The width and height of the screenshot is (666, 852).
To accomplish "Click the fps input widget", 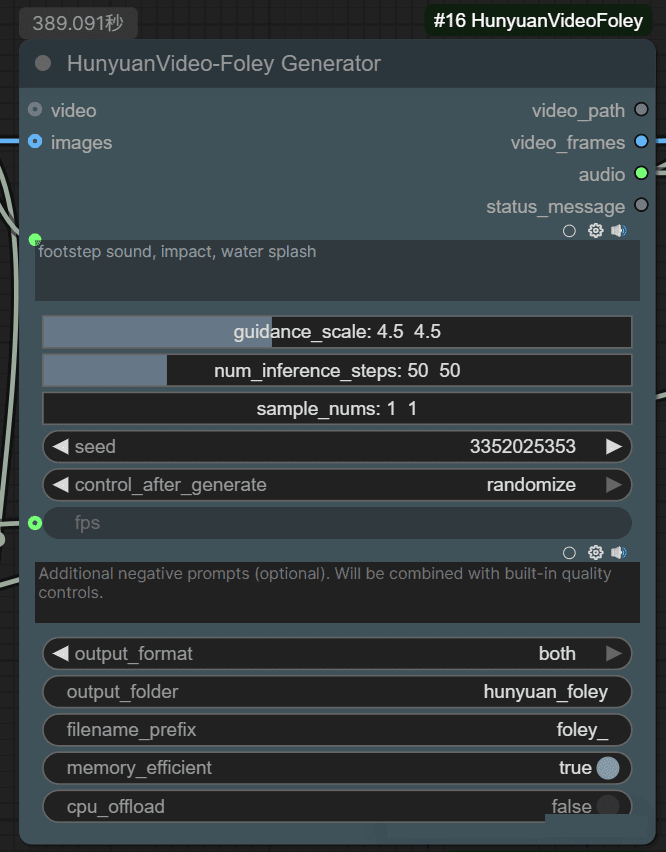I will [337, 523].
